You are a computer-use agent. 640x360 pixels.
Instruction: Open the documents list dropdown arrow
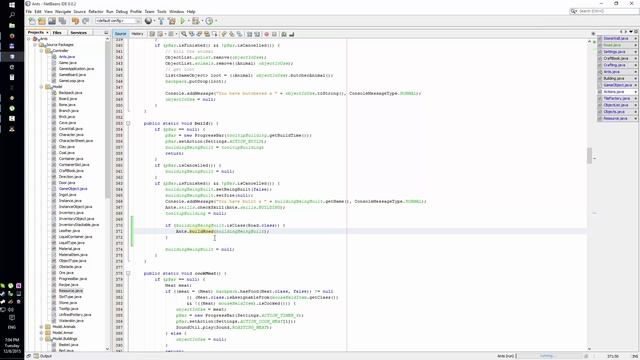tap(631, 31)
